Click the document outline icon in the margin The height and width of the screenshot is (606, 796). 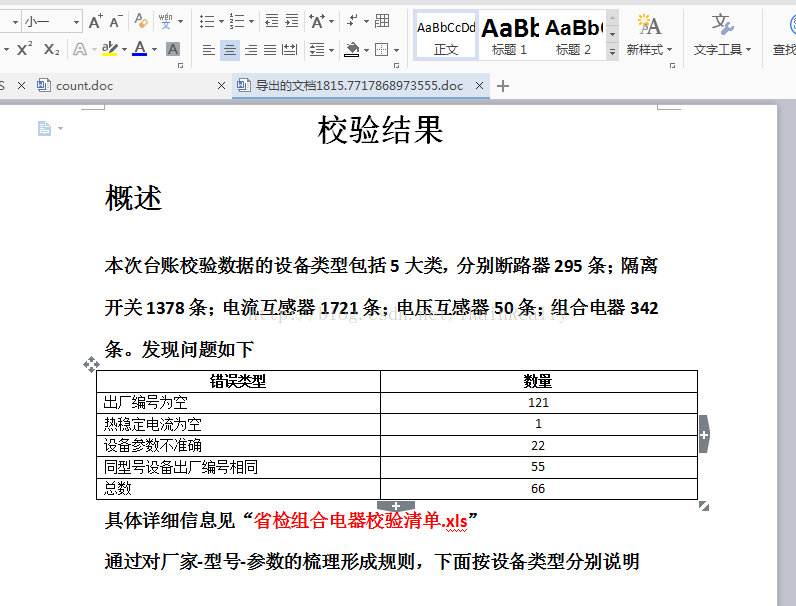45,128
